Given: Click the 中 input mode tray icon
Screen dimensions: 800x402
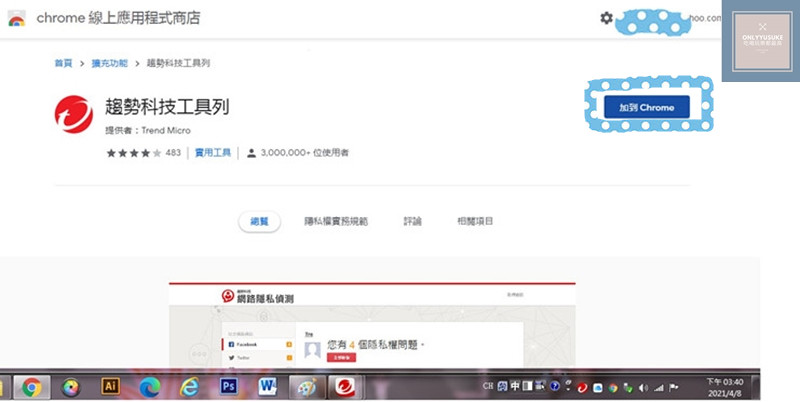Looking at the screenshot, I should (515, 386).
